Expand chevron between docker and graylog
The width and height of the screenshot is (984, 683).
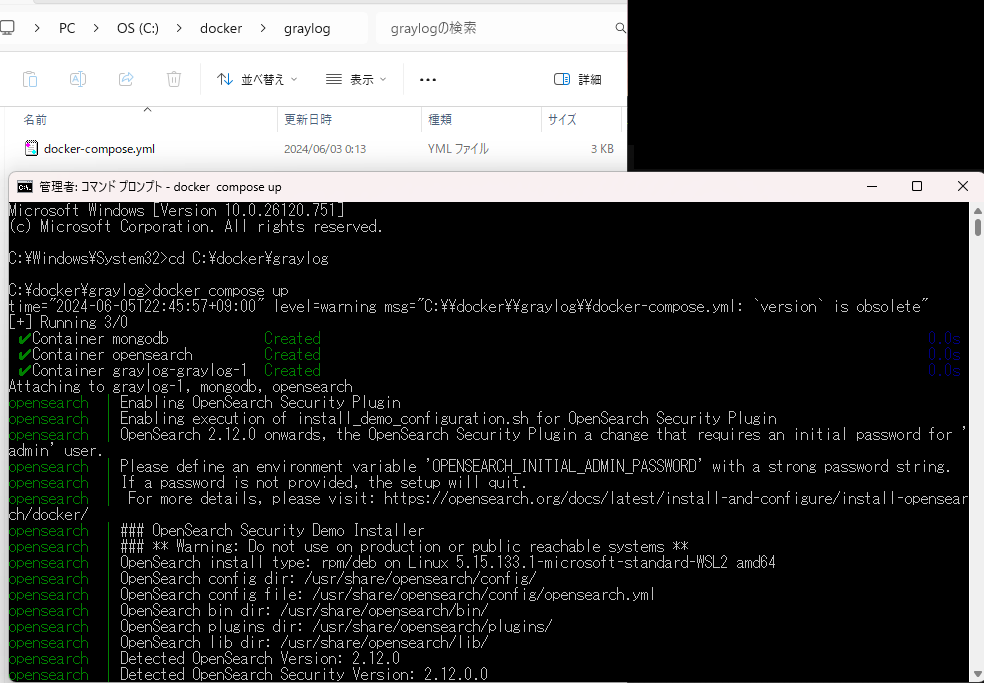click(262, 28)
